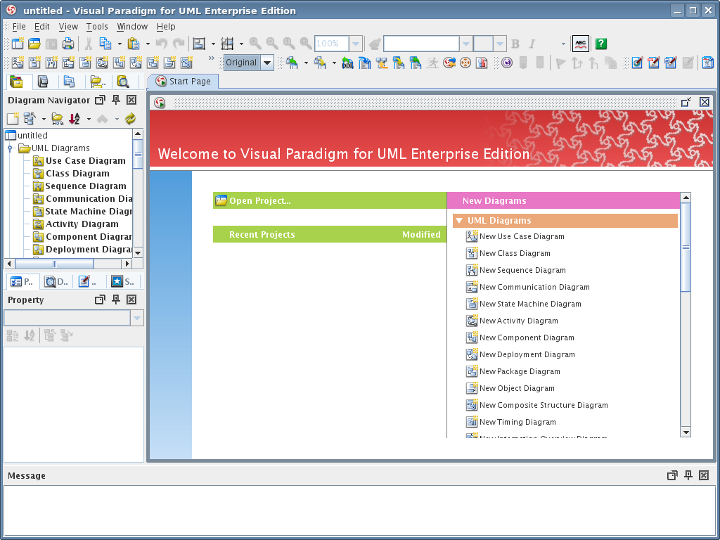This screenshot has width=720, height=540.
Task: Click the green Help question mark icon
Action: (601, 44)
